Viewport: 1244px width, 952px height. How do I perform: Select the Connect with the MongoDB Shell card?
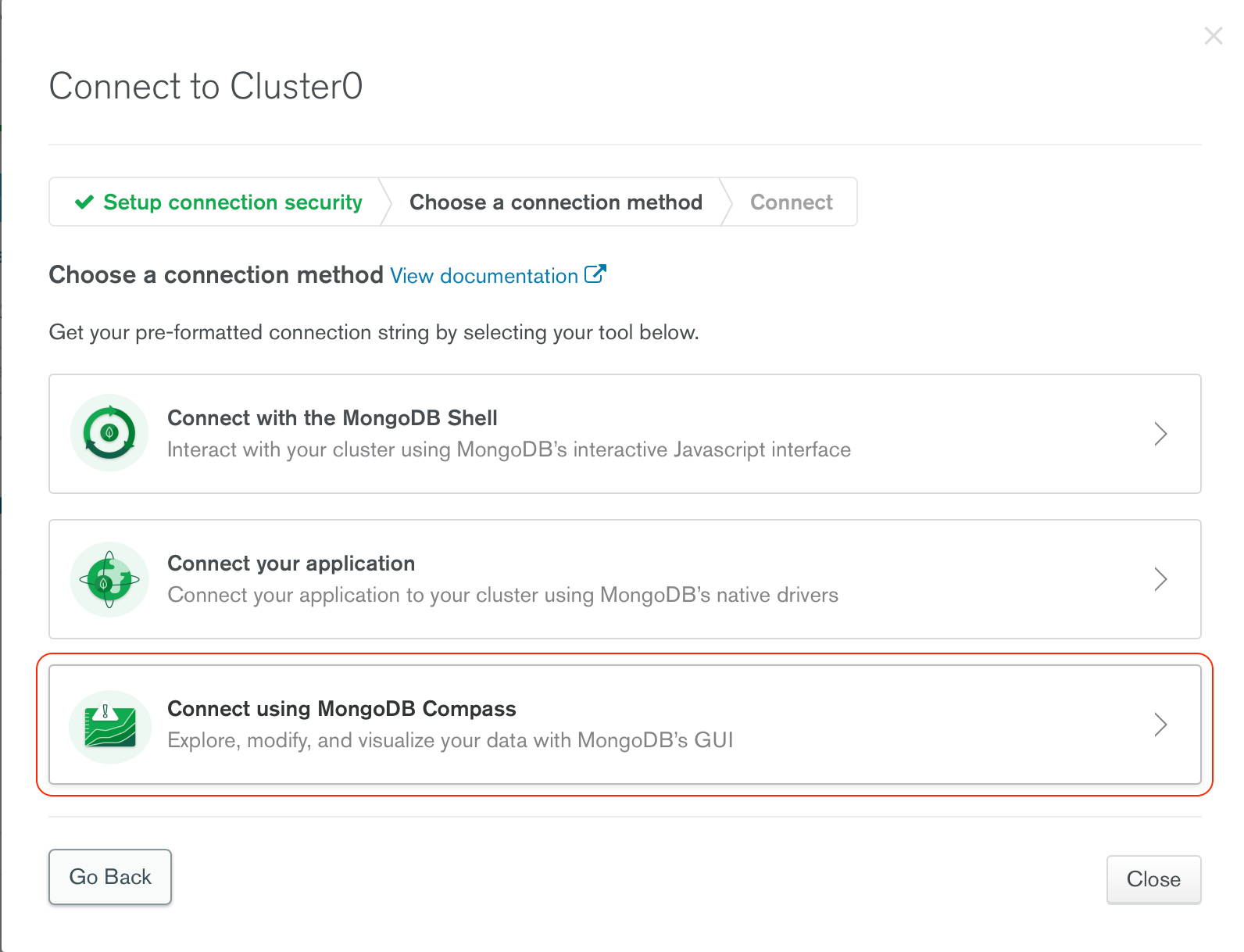625,434
